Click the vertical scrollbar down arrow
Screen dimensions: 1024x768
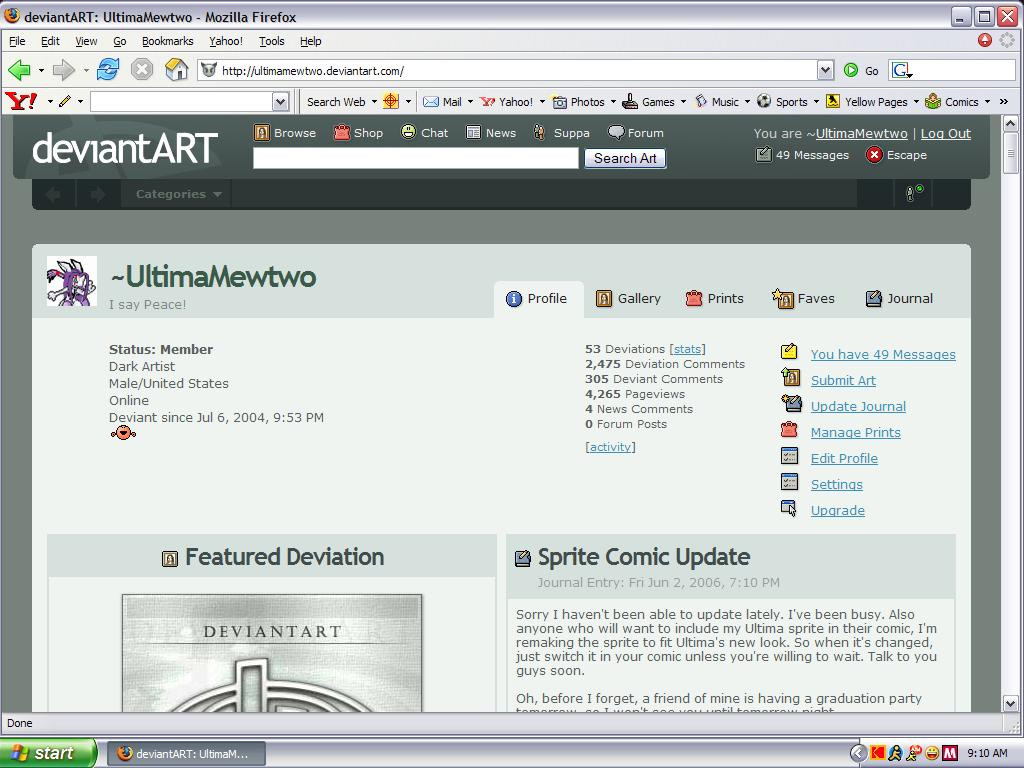(1010, 703)
